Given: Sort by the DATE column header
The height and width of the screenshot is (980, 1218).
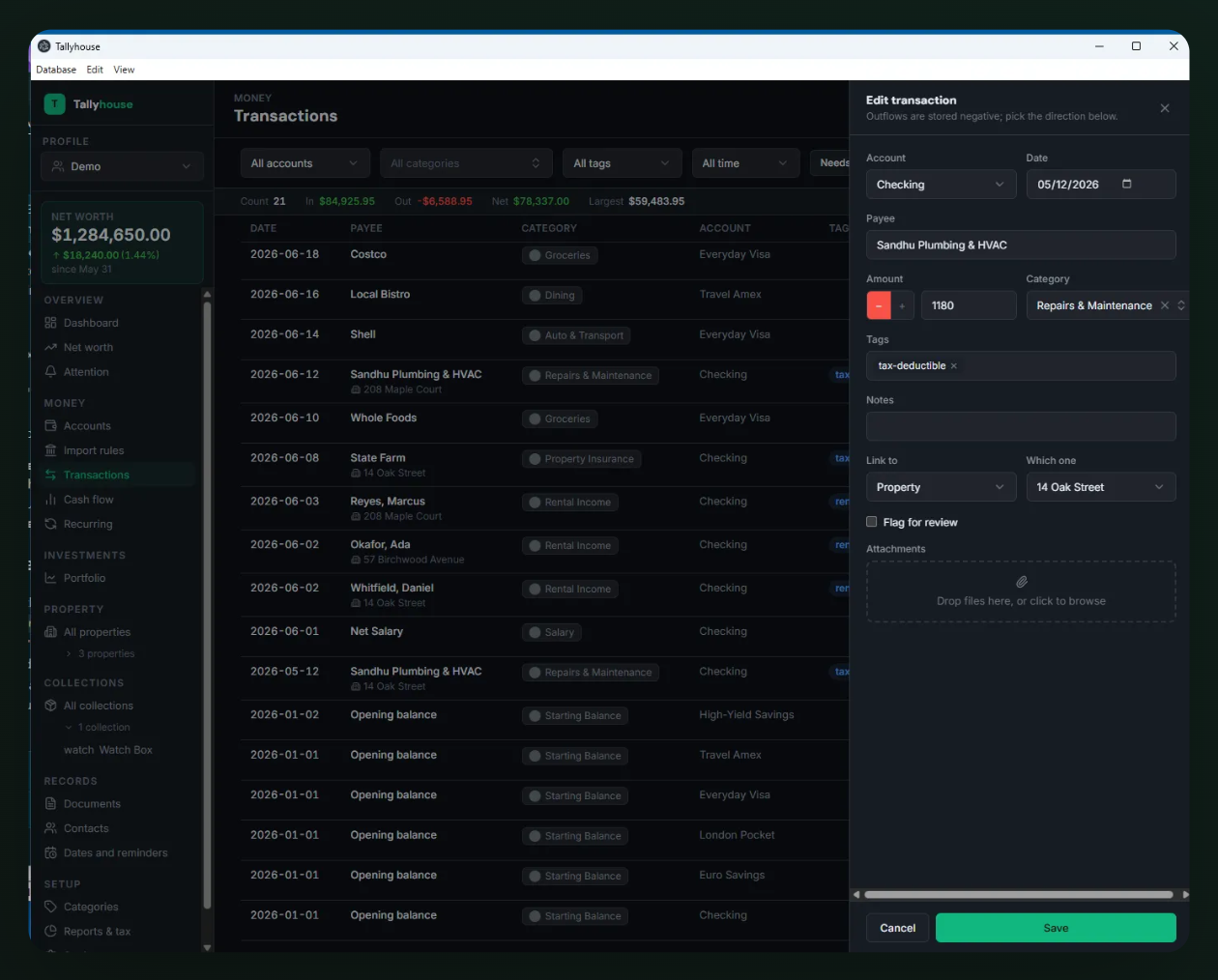Looking at the screenshot, I should point(263,228).
